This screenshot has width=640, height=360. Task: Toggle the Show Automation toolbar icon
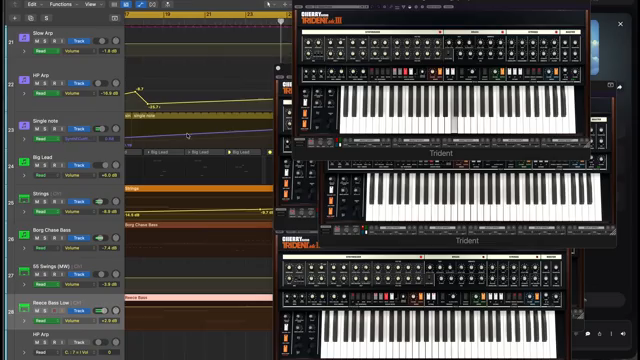(140, 4)
